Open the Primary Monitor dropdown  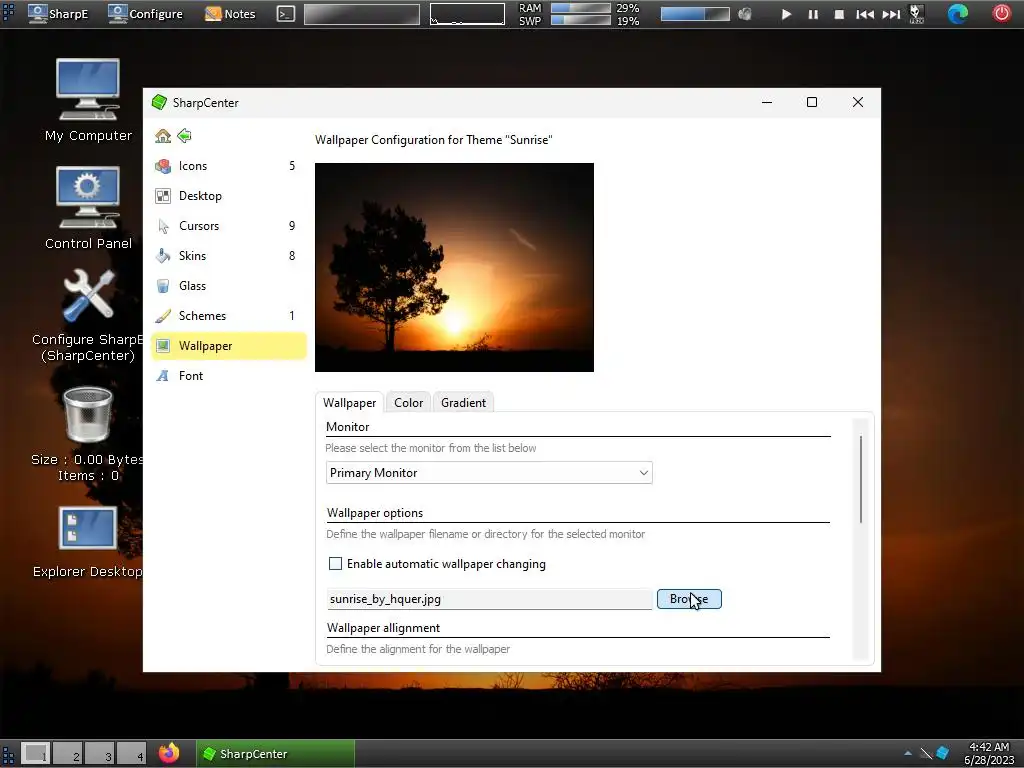click(x=488, y=473)
